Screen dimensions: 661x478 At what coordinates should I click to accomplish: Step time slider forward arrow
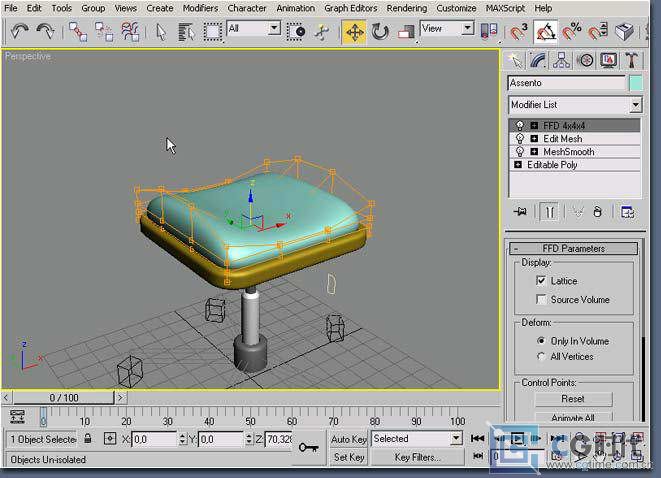click(x=121, y=397)
